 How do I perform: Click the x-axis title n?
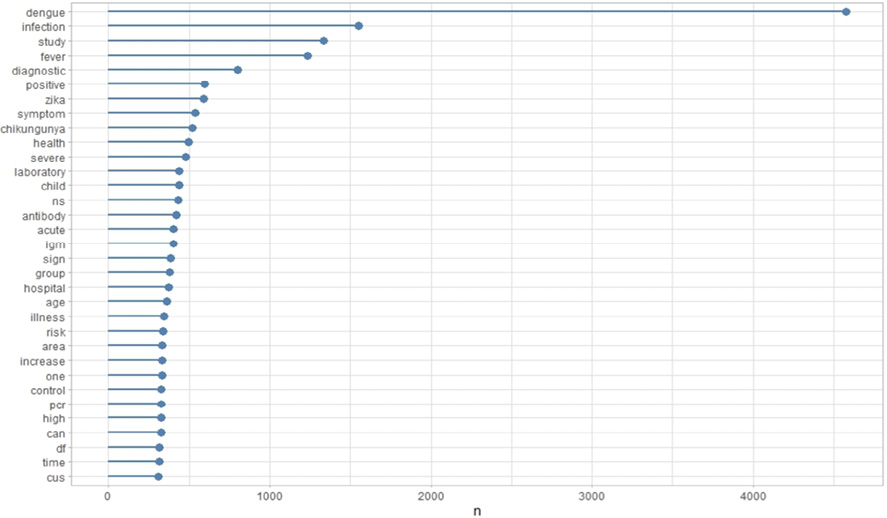[479, 509]
